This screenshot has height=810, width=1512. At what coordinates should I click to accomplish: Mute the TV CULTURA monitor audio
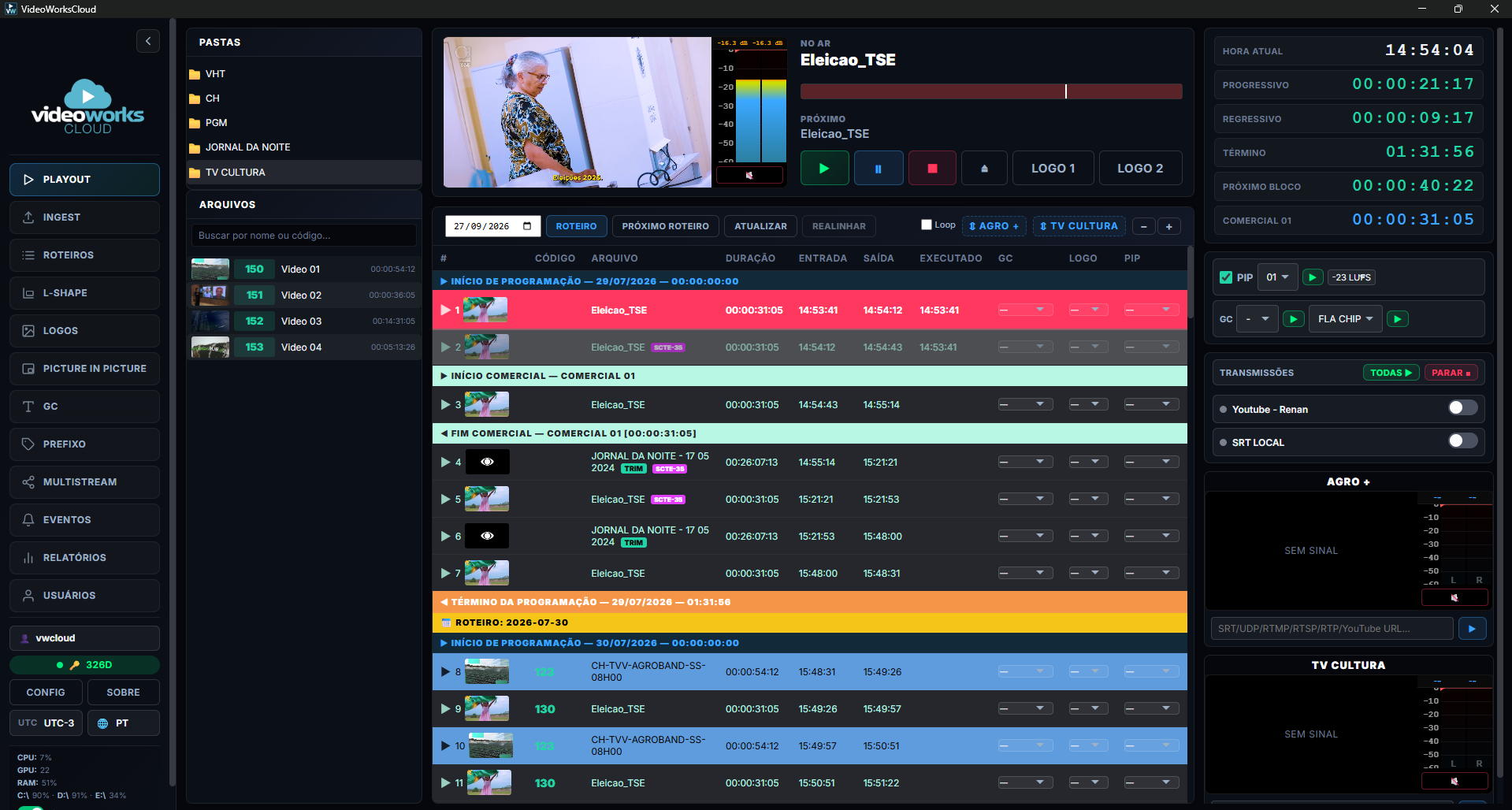1454,781
